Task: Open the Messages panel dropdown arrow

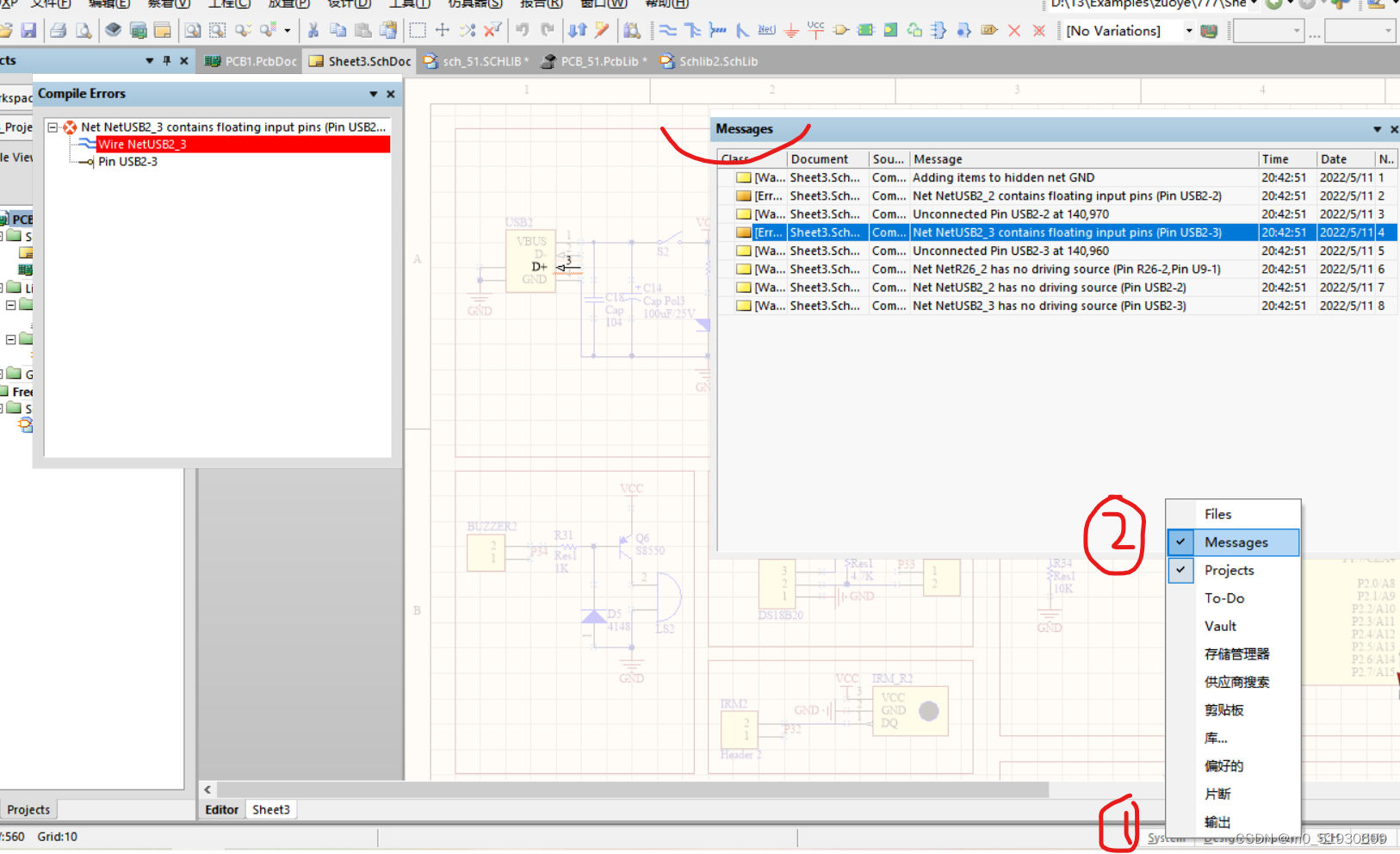Action: [x=1377, y=129]
